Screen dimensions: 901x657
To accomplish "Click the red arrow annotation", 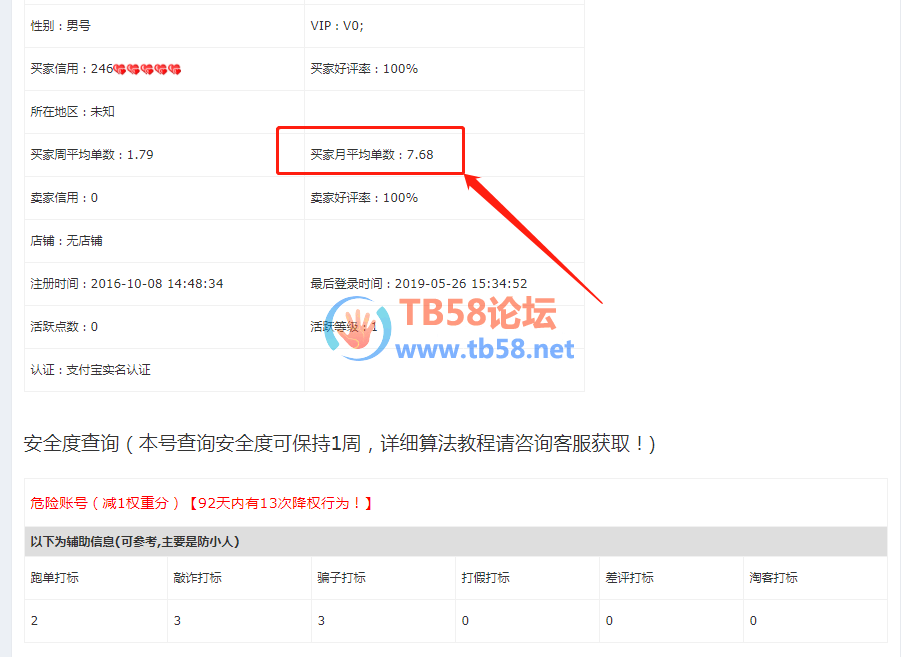I will pos(533,239).
